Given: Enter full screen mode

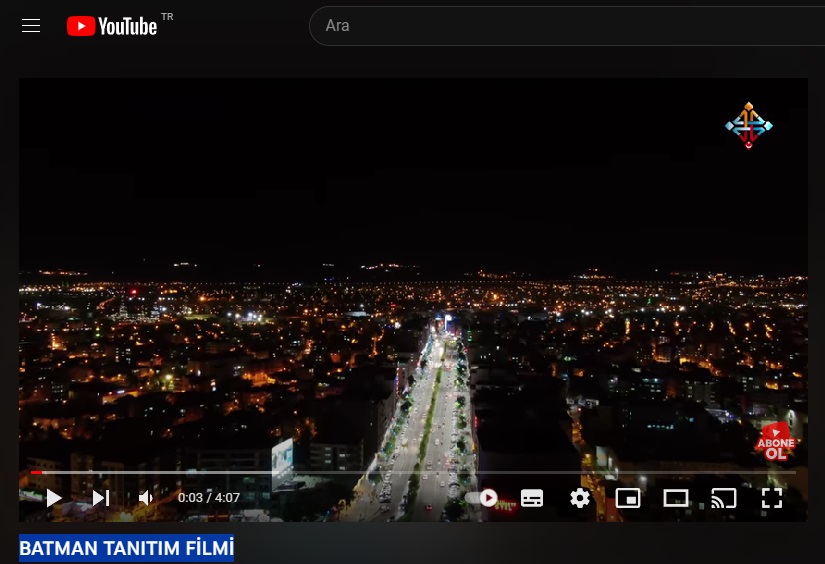Looking at the screenshot, I should pyautogui.click(x=772, y=498).
